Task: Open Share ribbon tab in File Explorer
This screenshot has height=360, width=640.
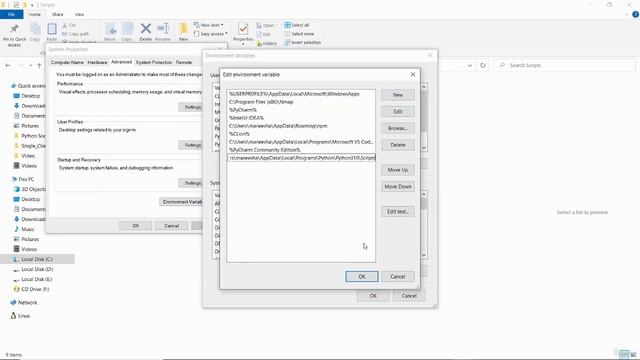Action: (58, 14)
